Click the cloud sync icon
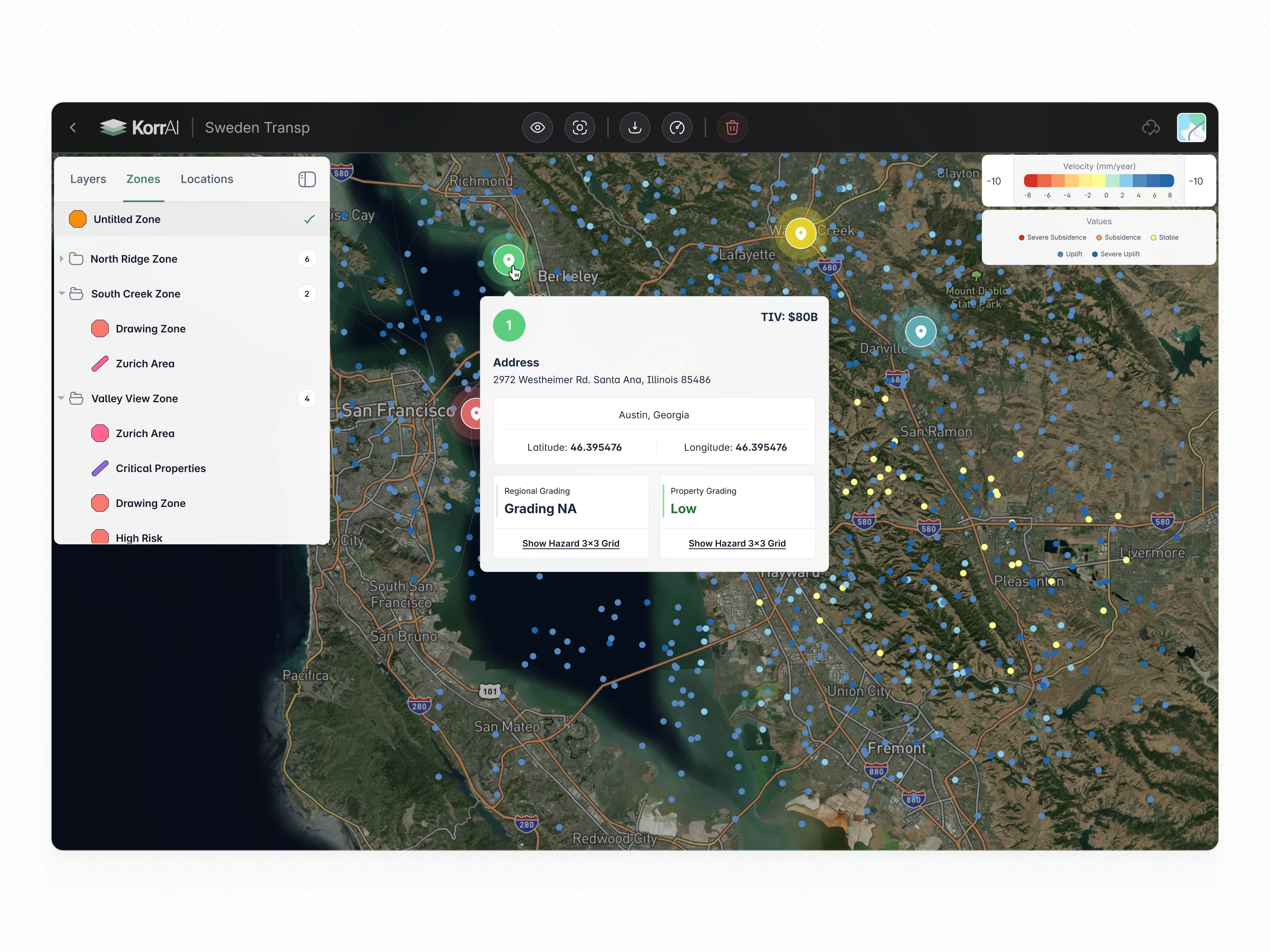This screenshot has width=1270, height=952. 1151,127
